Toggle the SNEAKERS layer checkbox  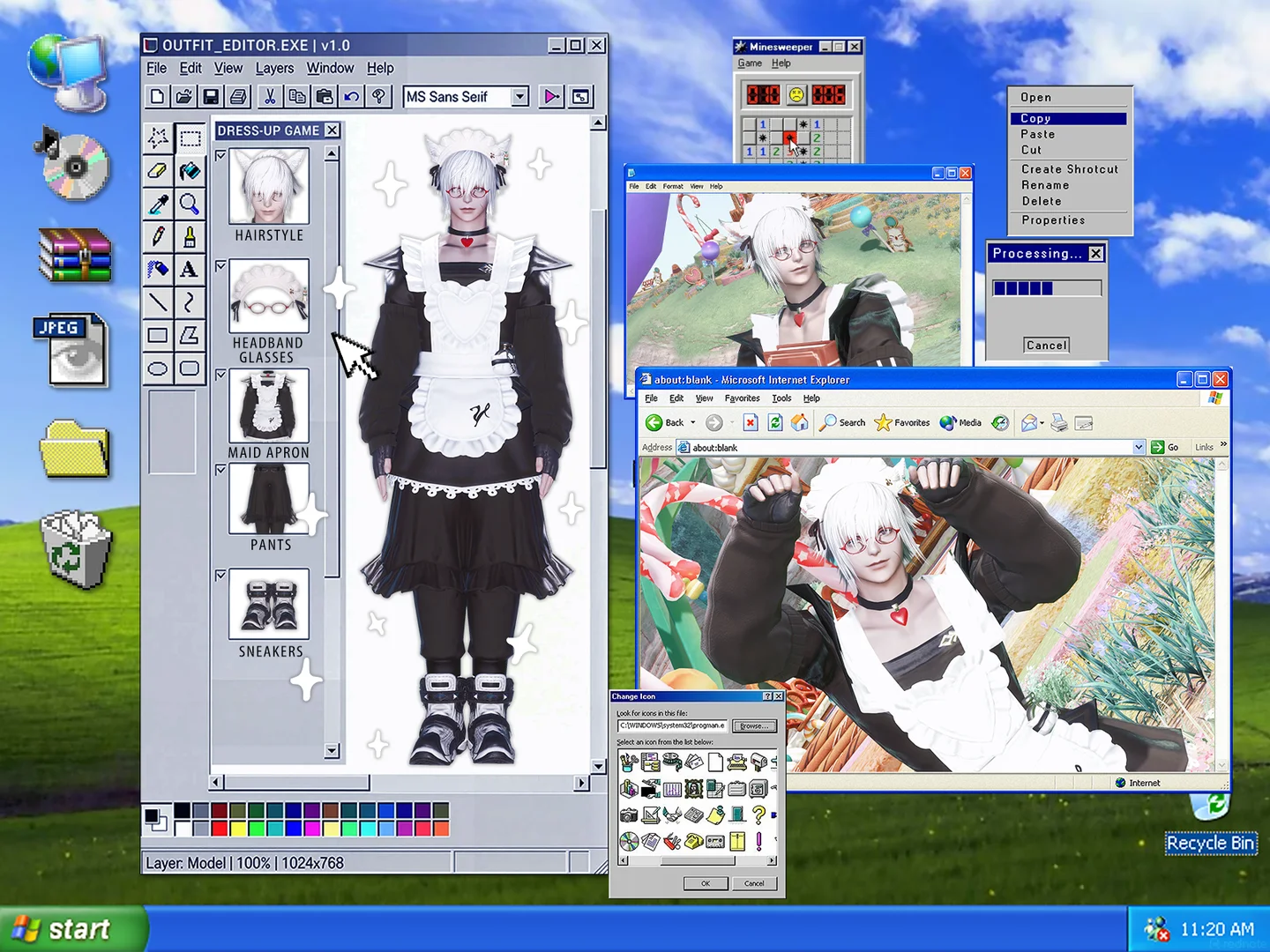220,576
